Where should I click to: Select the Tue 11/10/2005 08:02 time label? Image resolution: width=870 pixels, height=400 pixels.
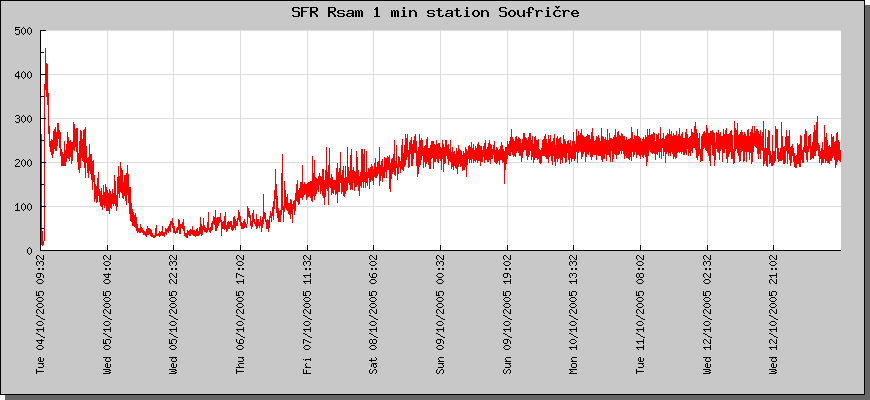[x=641, y=313]
